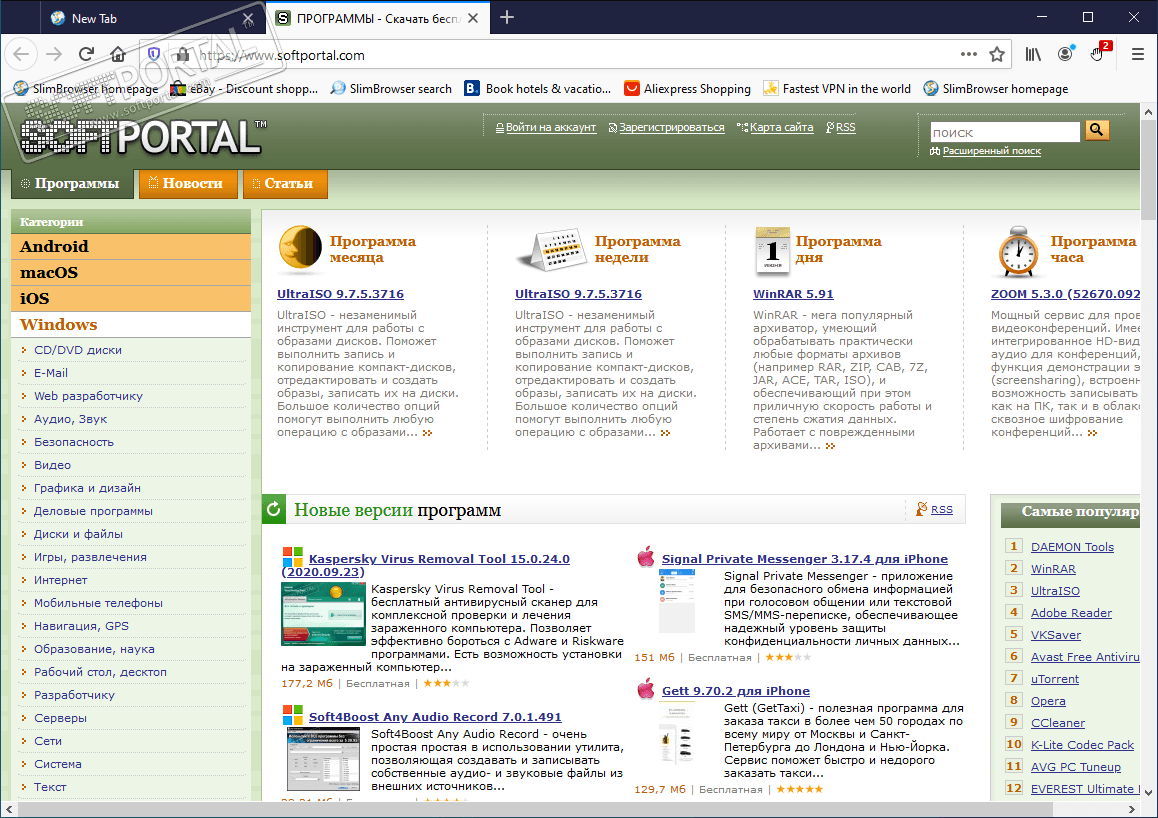
Task: Open the Library sidebar icon
Action: (1033, 55)
